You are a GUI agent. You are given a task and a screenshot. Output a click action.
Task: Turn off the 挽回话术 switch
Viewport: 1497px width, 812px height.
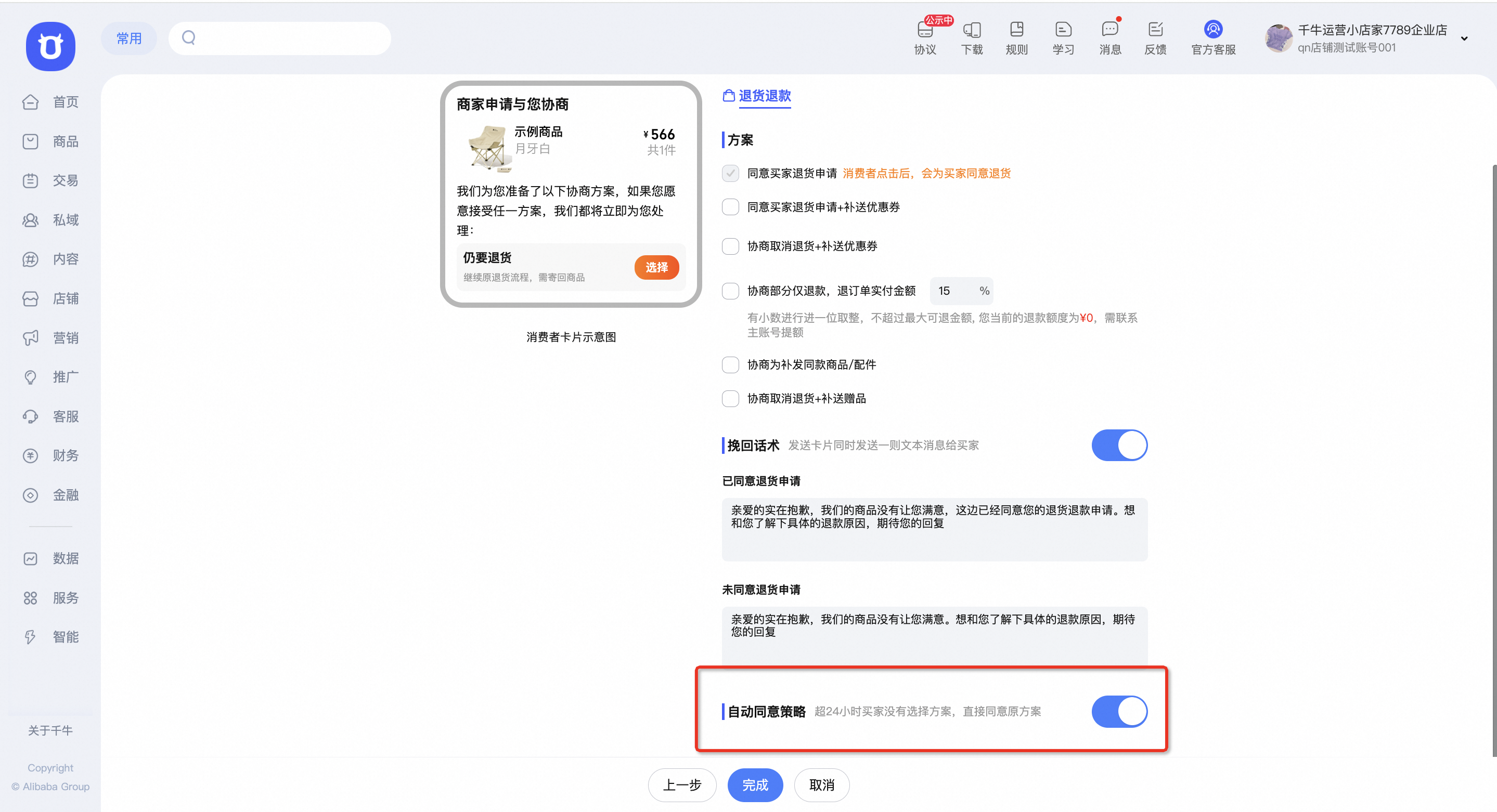1119,445
